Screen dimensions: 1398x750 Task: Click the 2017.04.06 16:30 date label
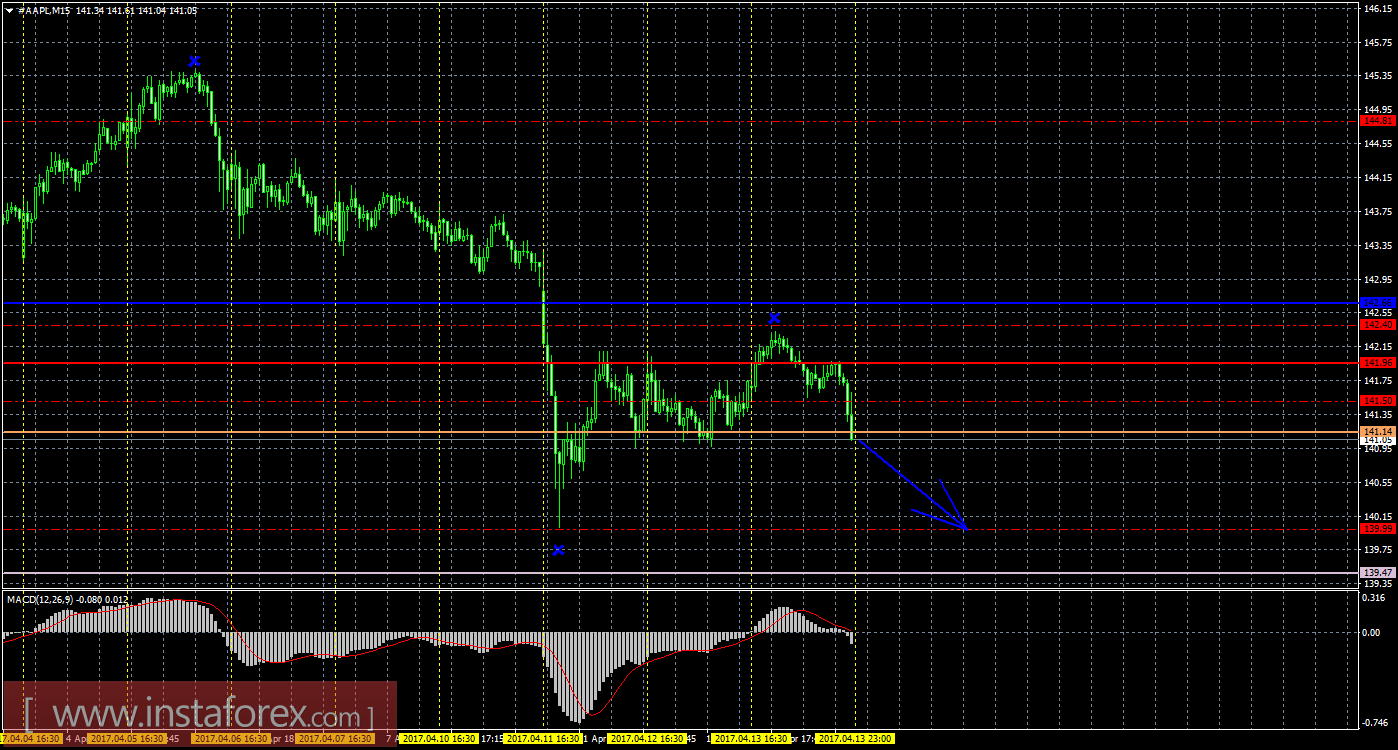[231, 739]
